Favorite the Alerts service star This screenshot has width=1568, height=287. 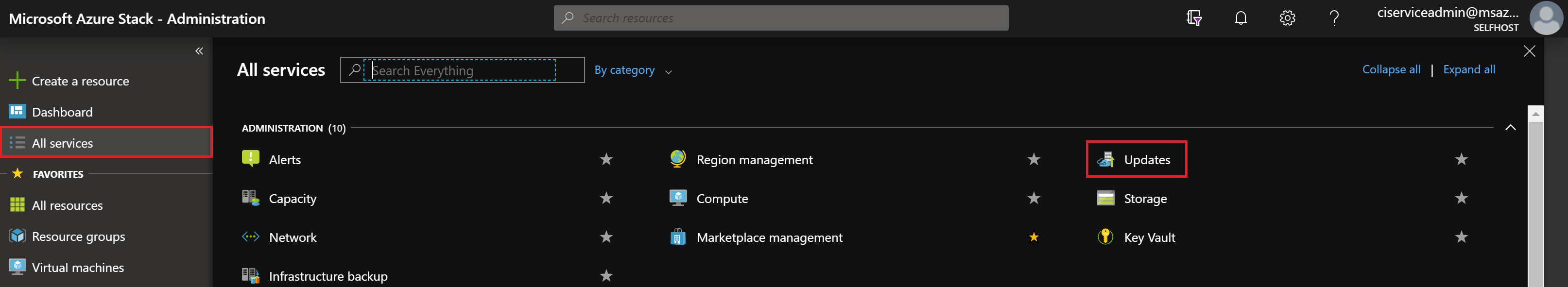pos(606,159)
